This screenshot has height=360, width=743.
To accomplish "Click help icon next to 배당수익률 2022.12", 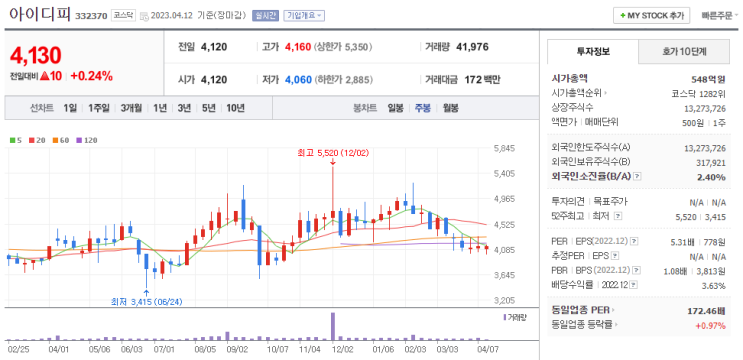I will point(634,285).
